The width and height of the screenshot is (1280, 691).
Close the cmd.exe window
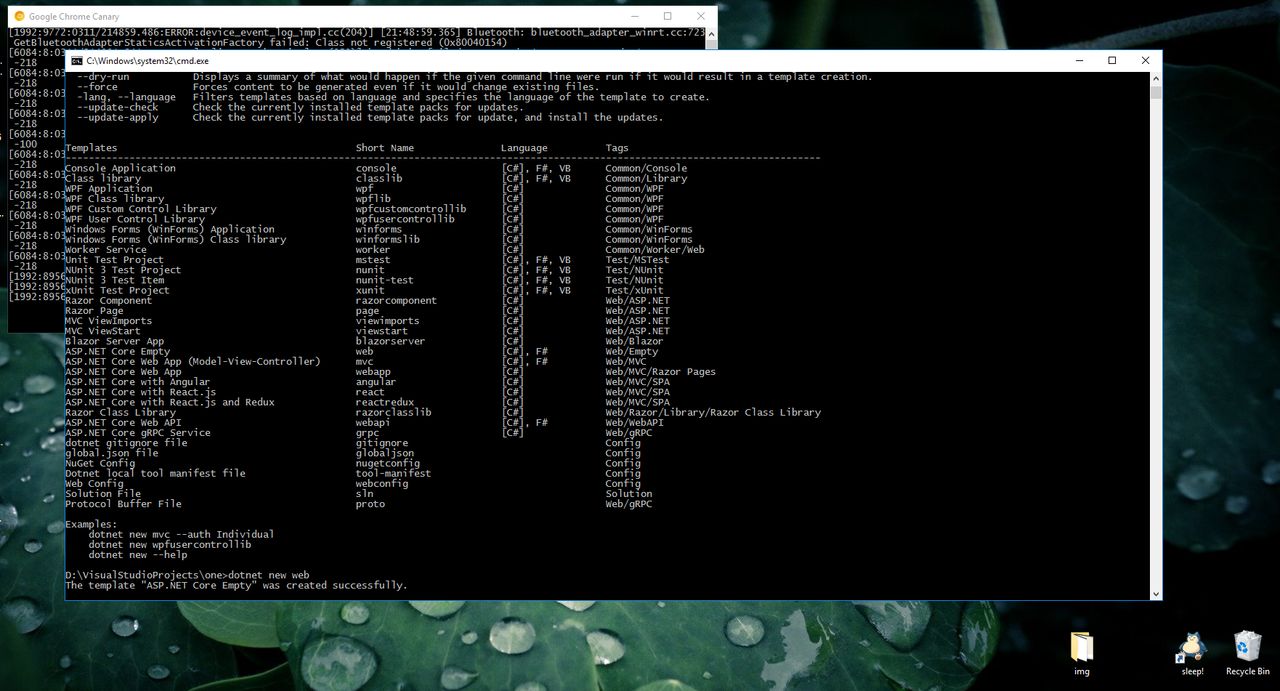tap(1146, 60)
